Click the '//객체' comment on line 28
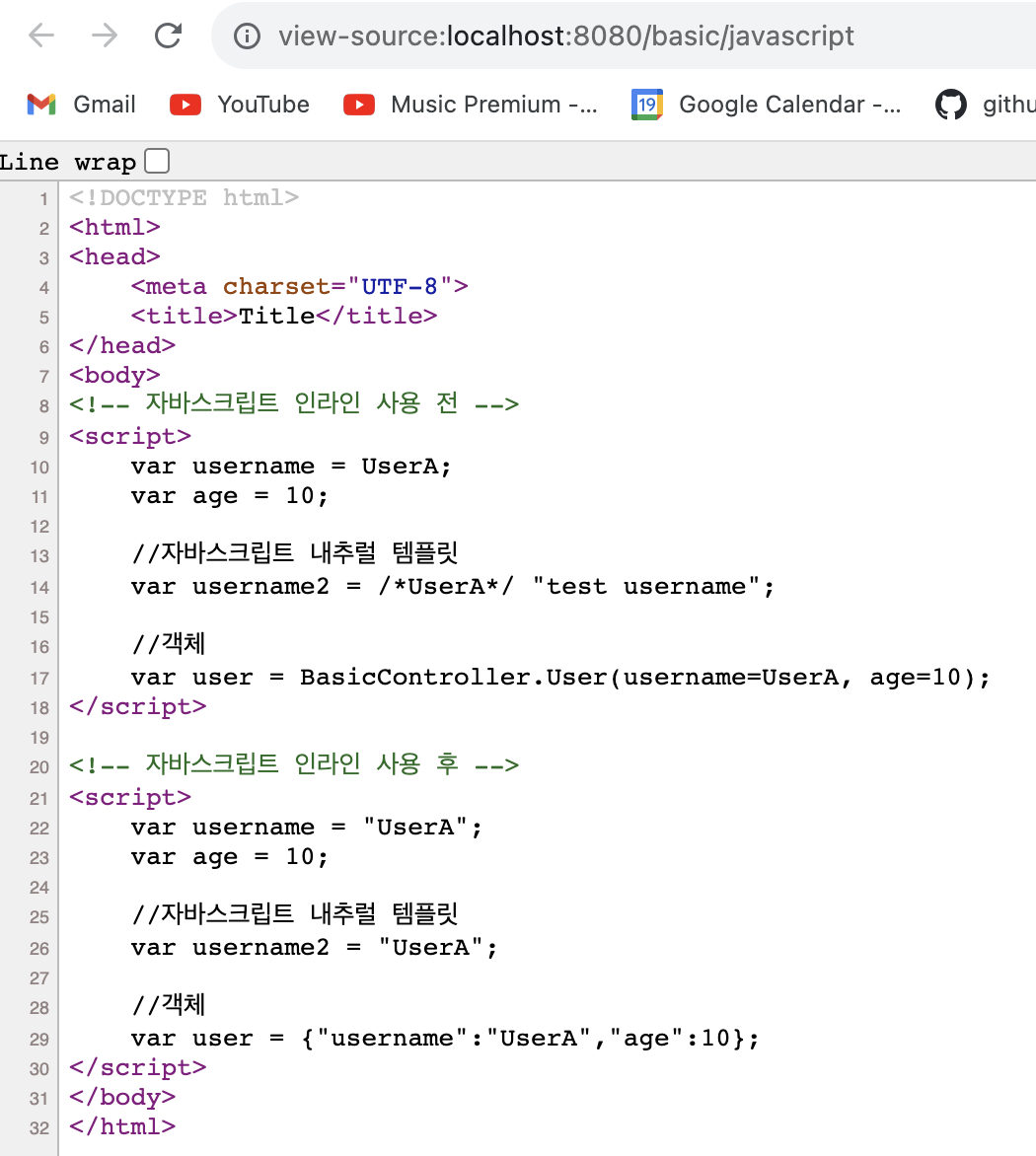This screenshot has height=1156, width=1036. click(168, 1005)
